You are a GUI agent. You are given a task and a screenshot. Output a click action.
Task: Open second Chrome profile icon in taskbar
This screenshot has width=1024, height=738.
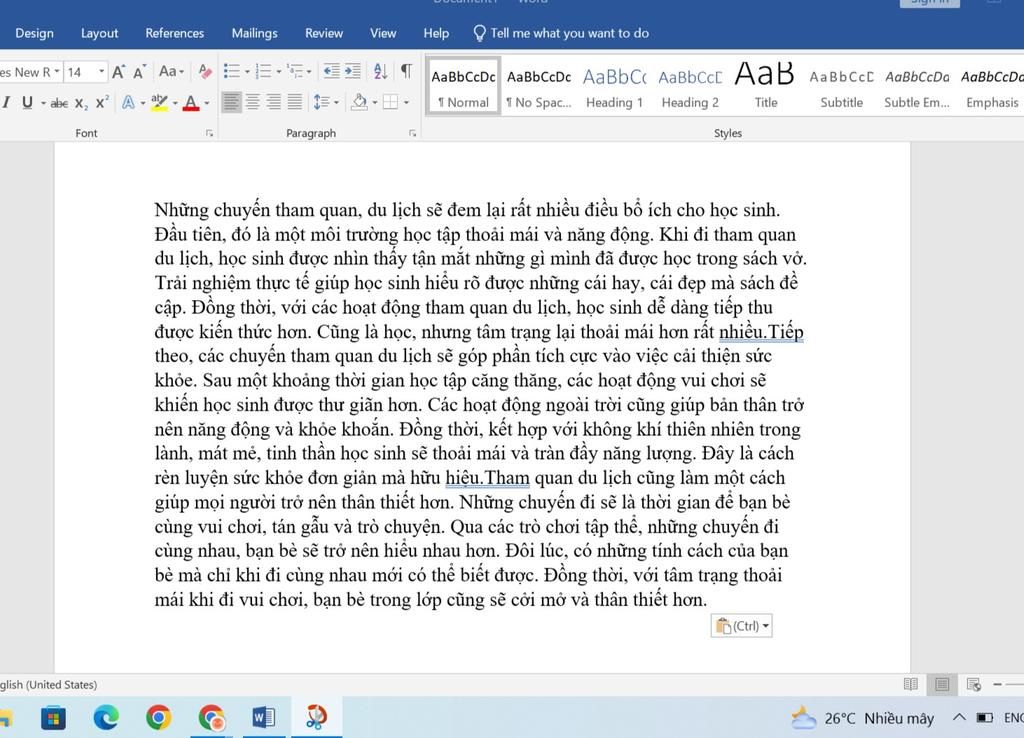coord(212,718)
